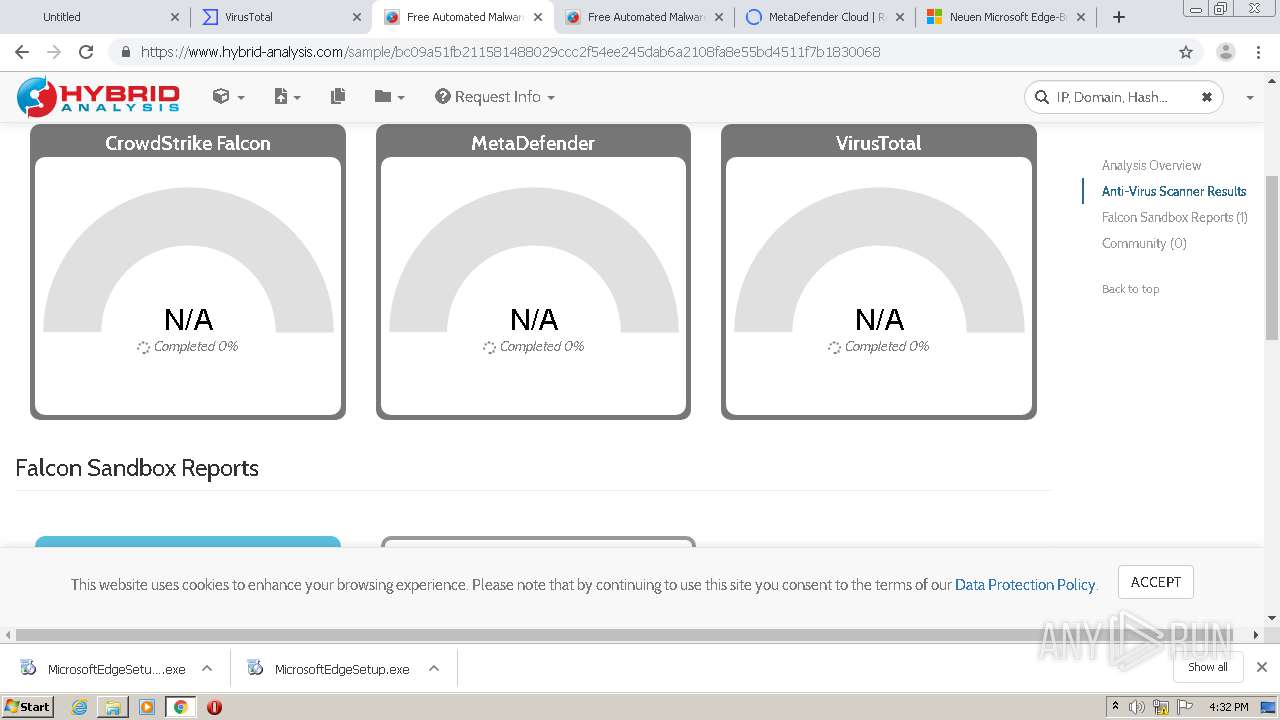Click Show all downloads button
Image resolution: width=1280 pixels, height=720 pixels.
[x=1208, y=667]
